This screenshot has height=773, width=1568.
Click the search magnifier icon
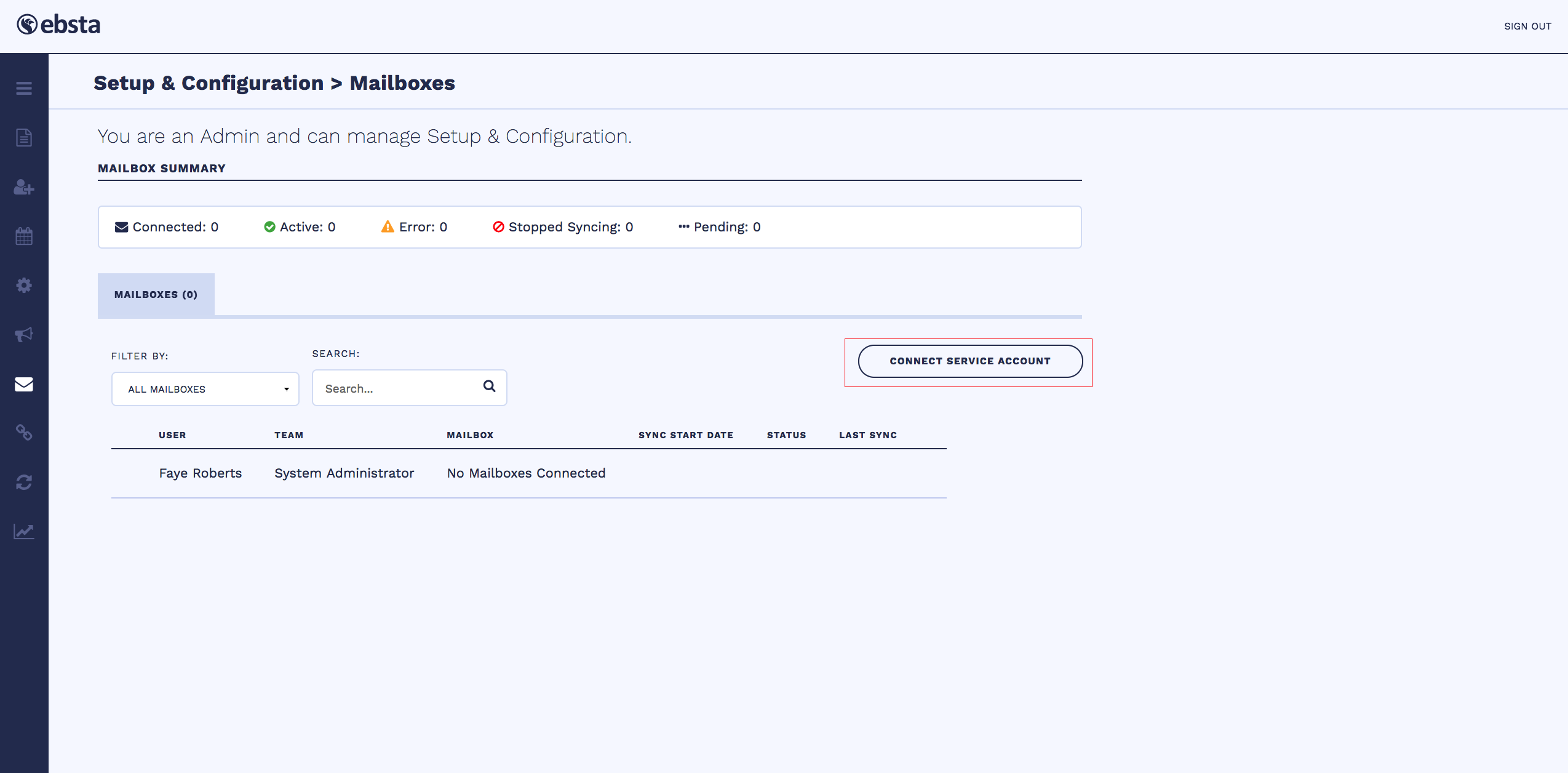(x=489, y=386)
